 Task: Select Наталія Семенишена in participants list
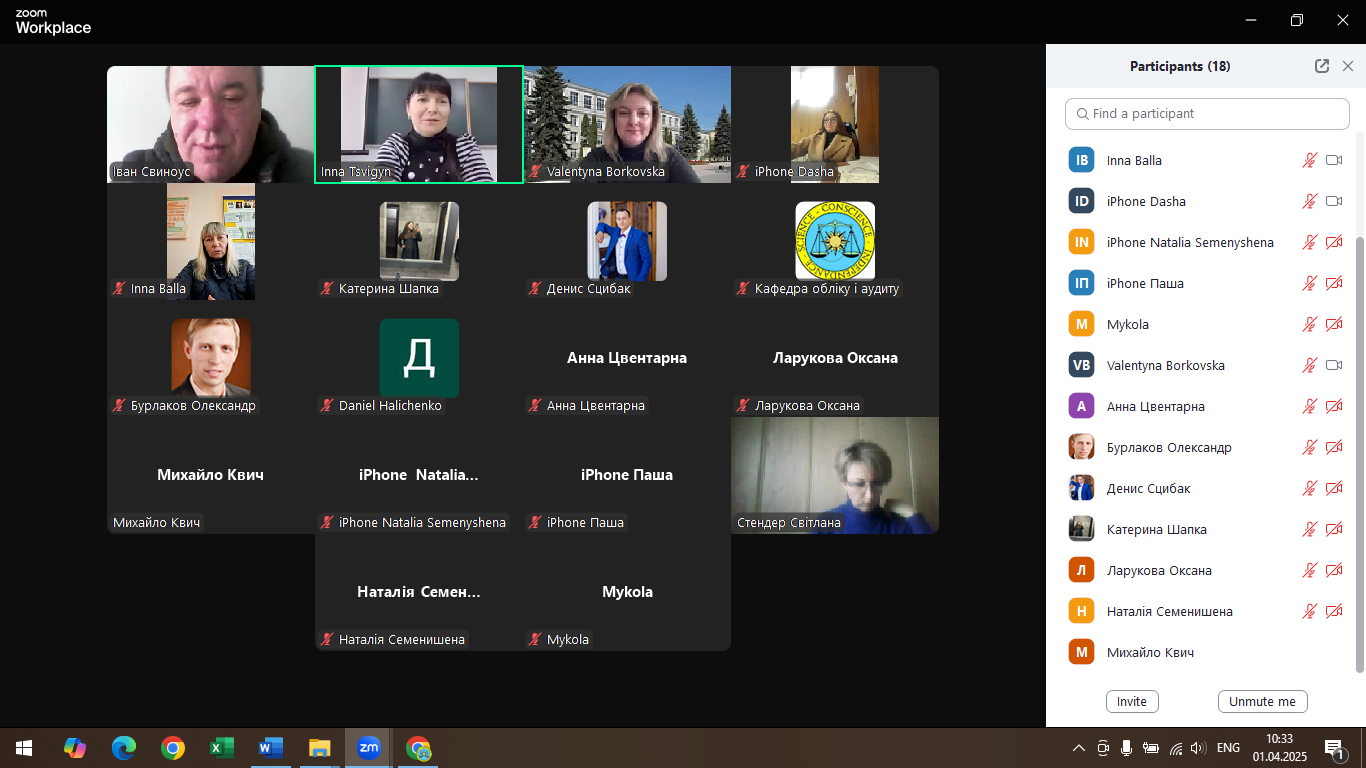(1169, 611)
